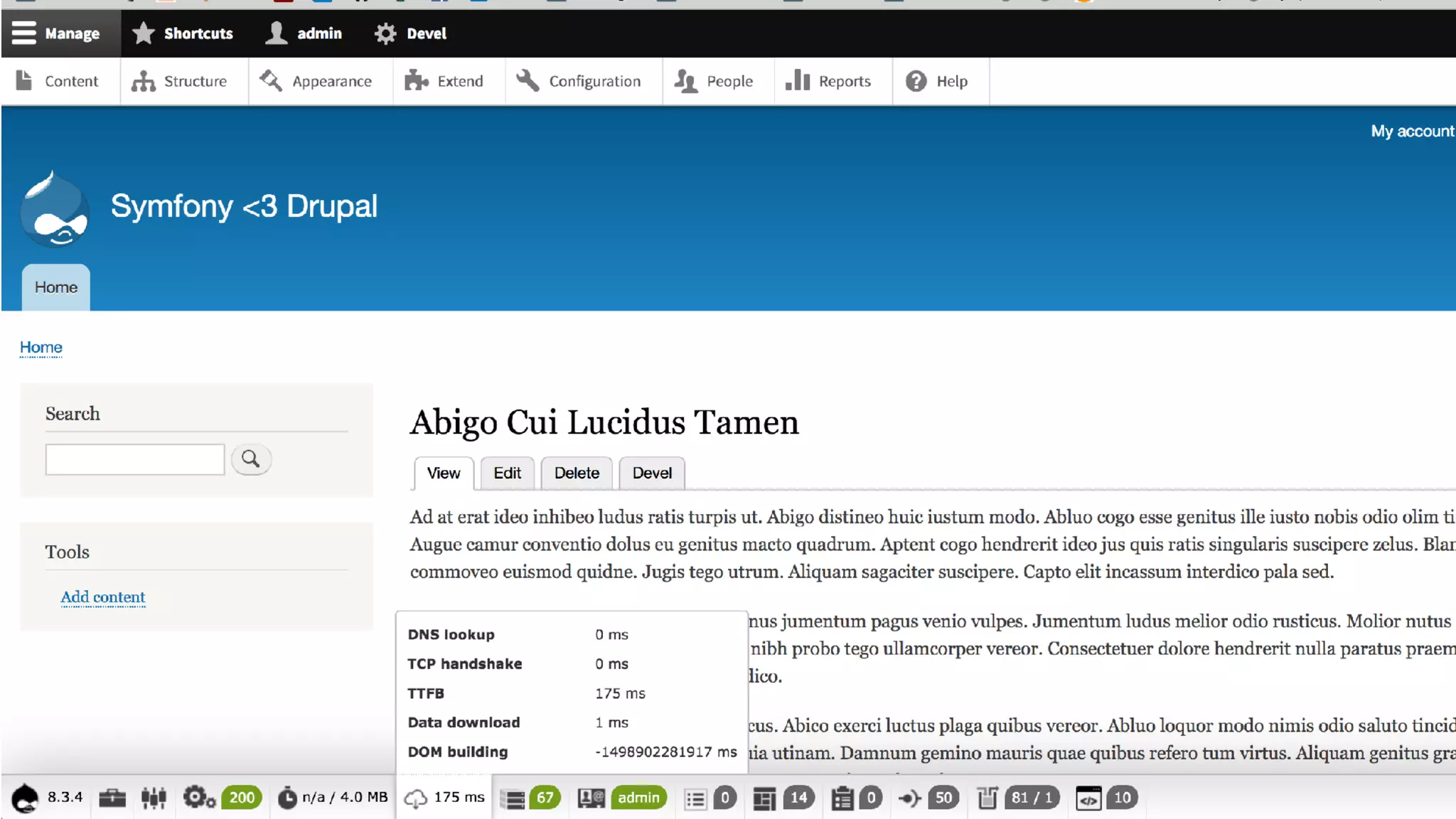Screen dimensions: 1456x819
Task: Switch to the node Devel tab
Action: (651, 473)
